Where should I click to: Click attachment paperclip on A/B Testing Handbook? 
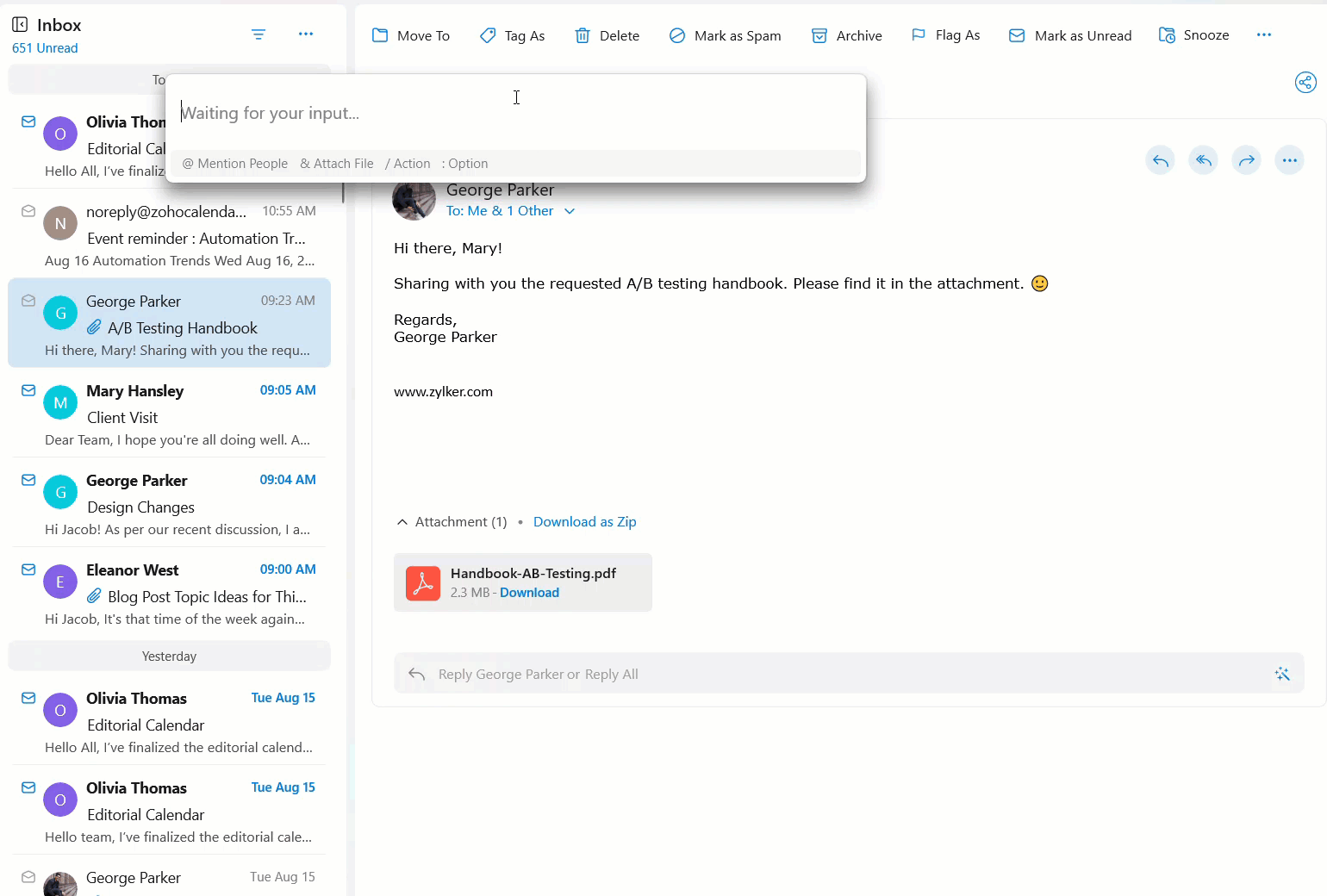click(95, 327)
